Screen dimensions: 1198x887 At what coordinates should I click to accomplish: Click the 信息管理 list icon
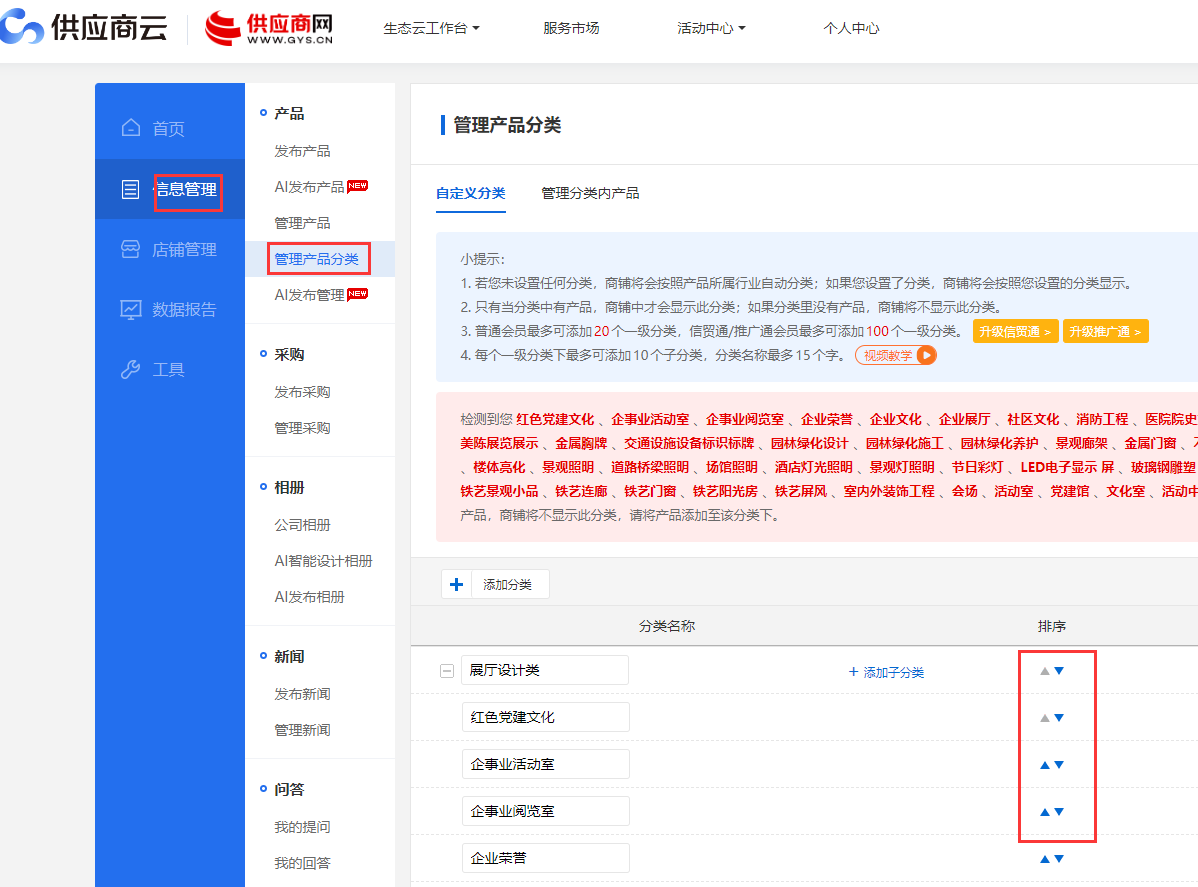130,189
